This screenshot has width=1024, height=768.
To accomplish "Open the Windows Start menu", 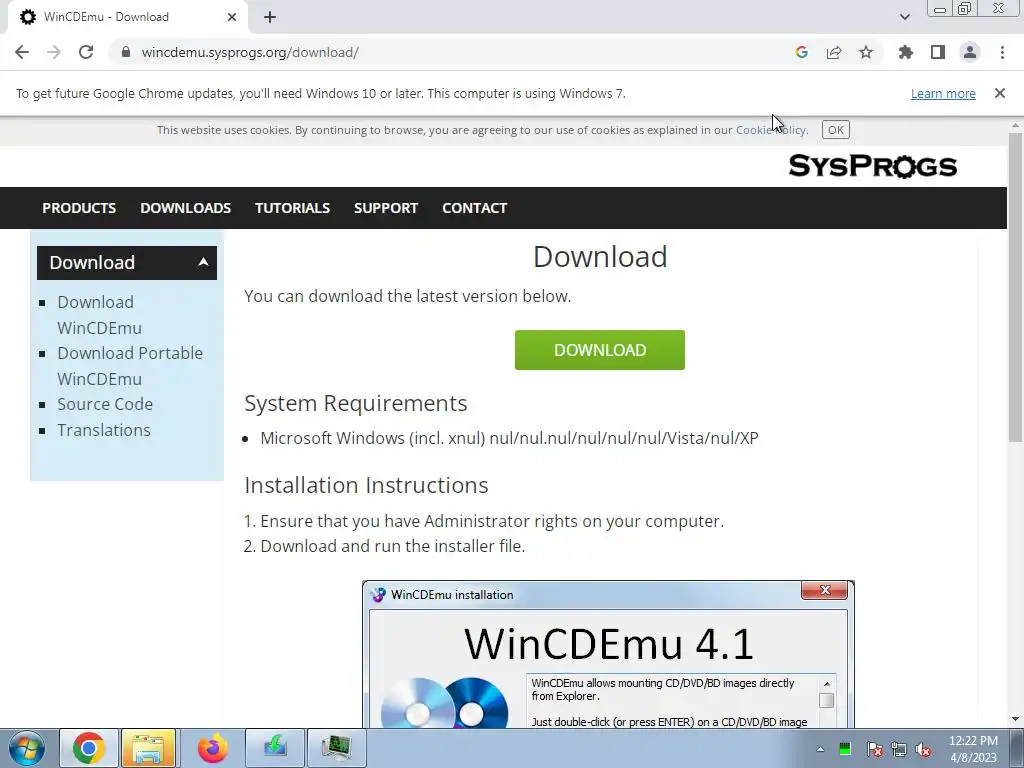I will [x=27, y=748].
